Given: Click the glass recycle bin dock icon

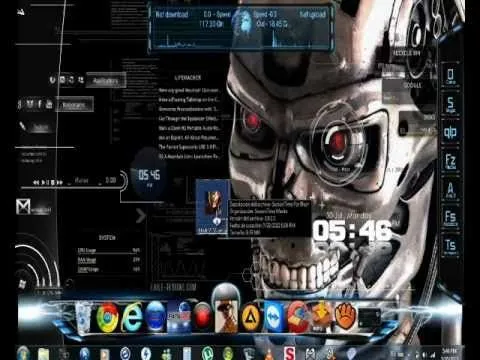Looking at the screenshot, I should (x=83, y=317).
